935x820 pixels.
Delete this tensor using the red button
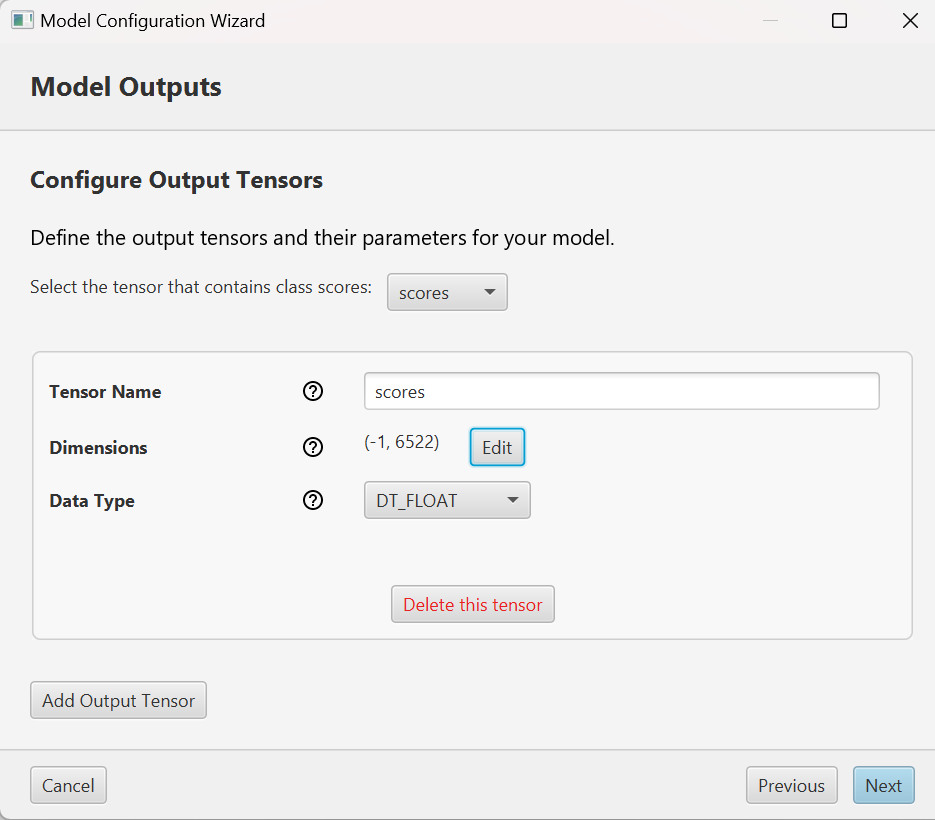[x=472, y=605]
